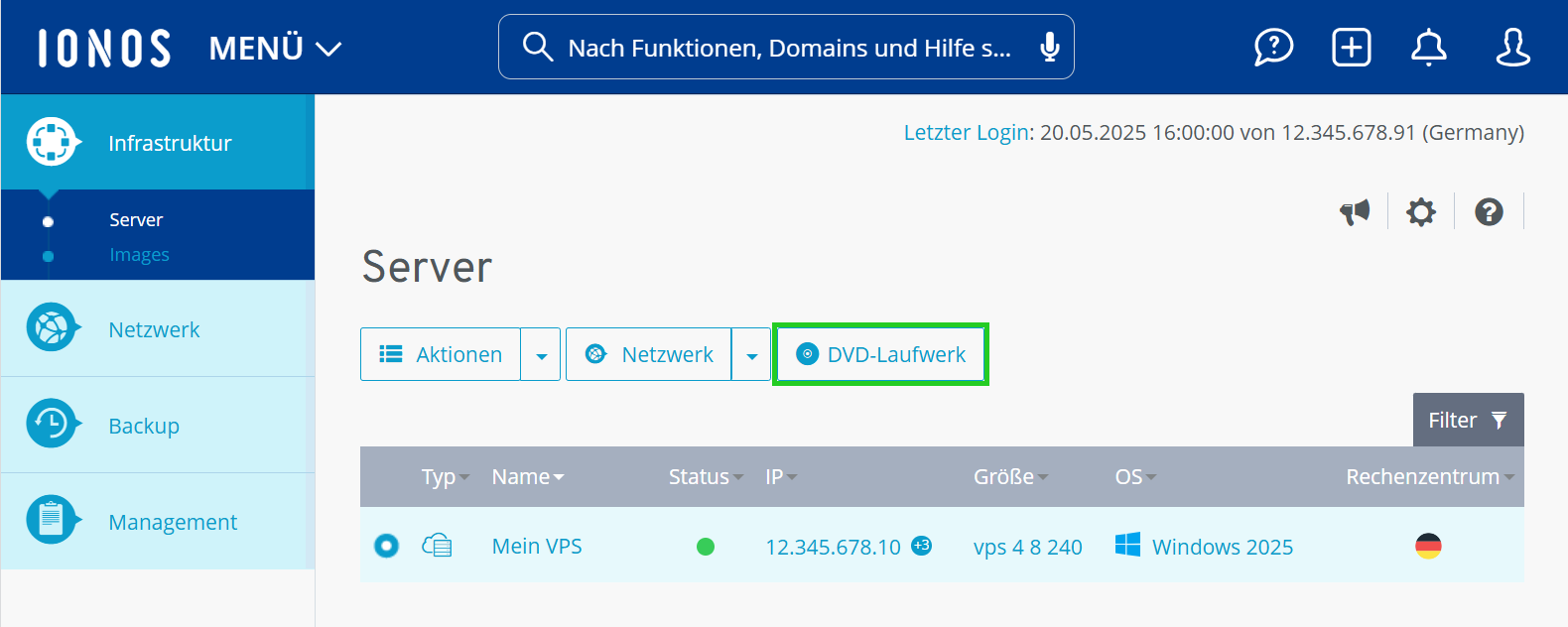Sort by Typ column

445,477
